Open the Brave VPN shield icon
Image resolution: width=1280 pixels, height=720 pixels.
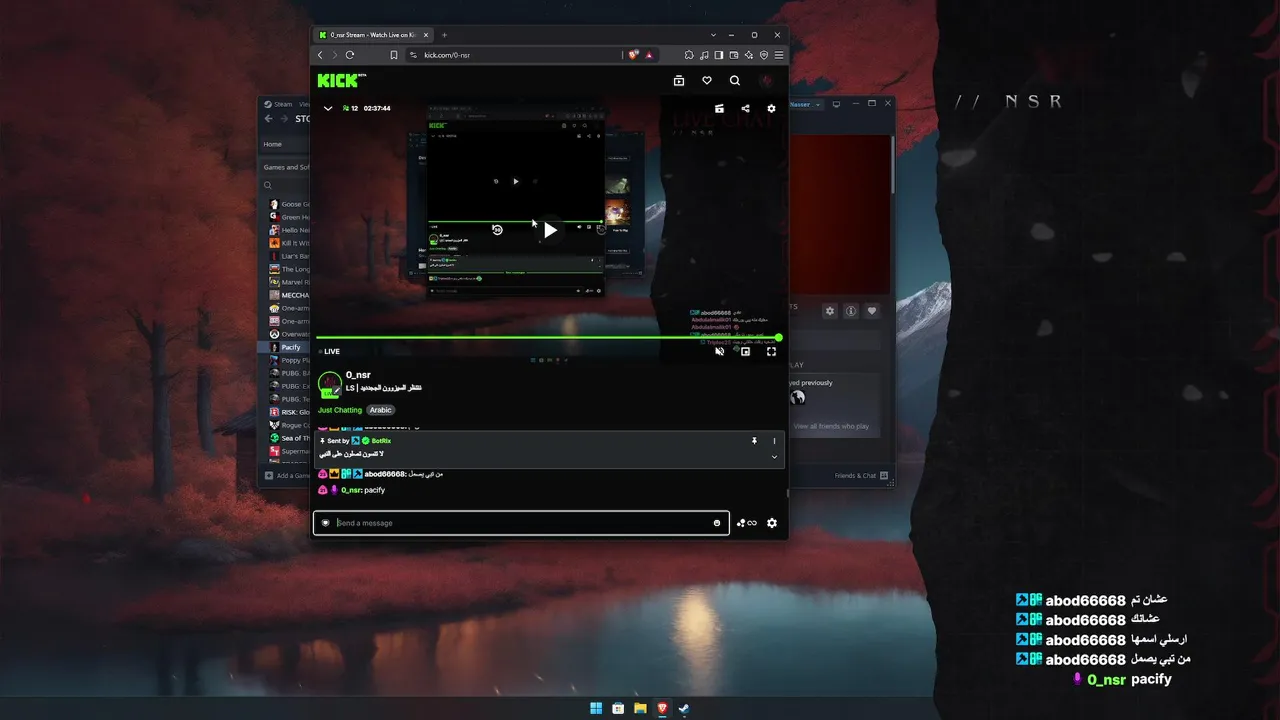[764, 55]
